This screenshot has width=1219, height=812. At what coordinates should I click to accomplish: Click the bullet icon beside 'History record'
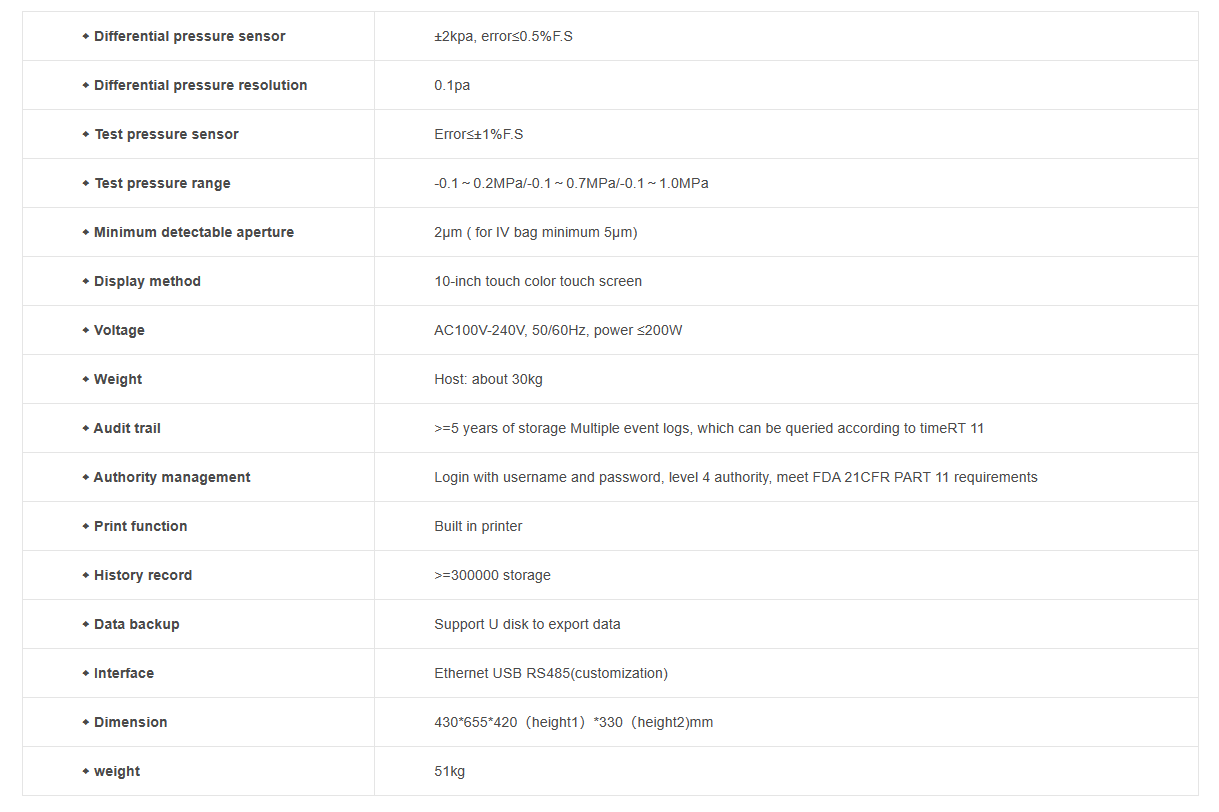[x=86, y=575]
